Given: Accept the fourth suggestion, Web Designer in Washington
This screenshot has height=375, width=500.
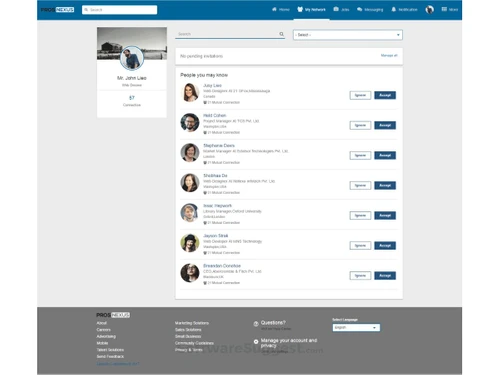Looking at the screenshot, I should [385, 185].
